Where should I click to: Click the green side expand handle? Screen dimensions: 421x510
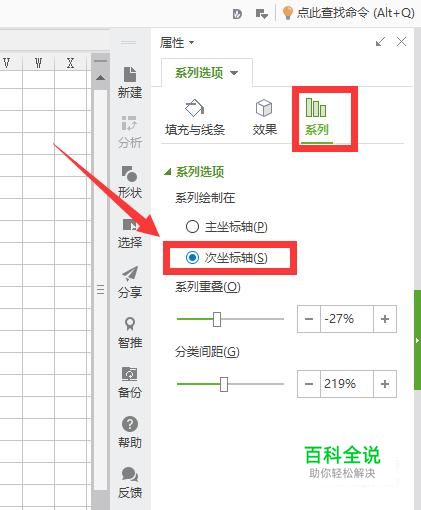[417, 340]
